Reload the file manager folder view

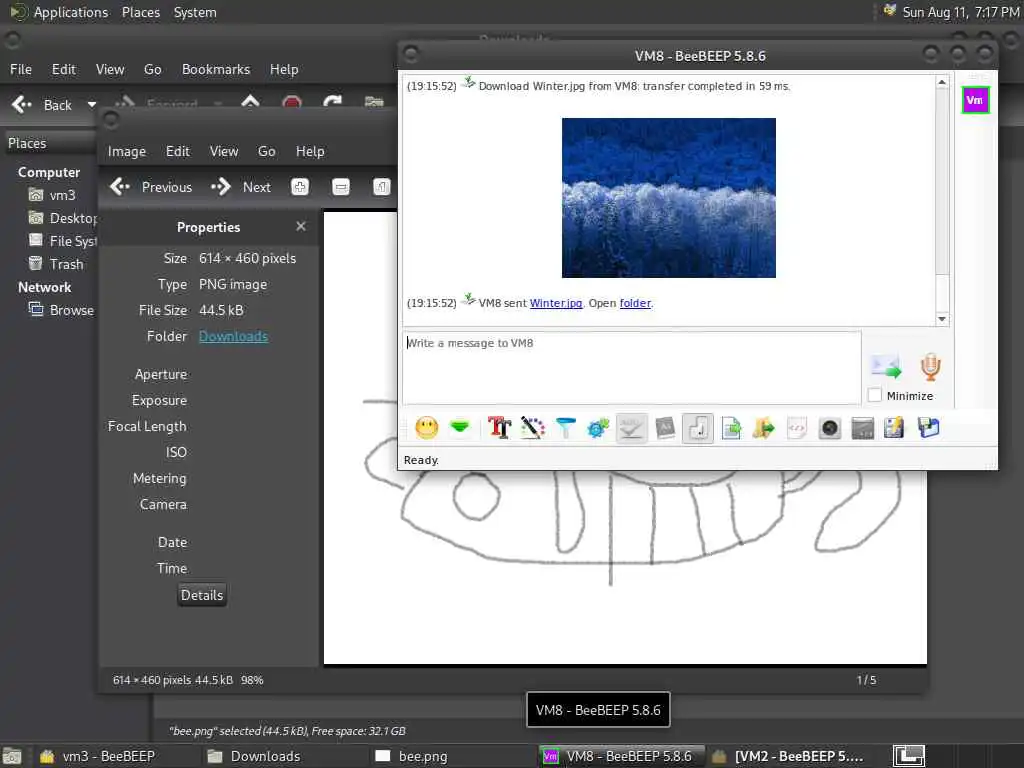(332, 103)
